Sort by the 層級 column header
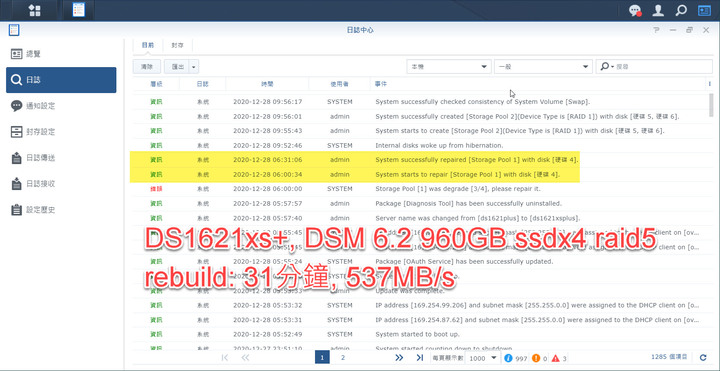 pos(156,84)
